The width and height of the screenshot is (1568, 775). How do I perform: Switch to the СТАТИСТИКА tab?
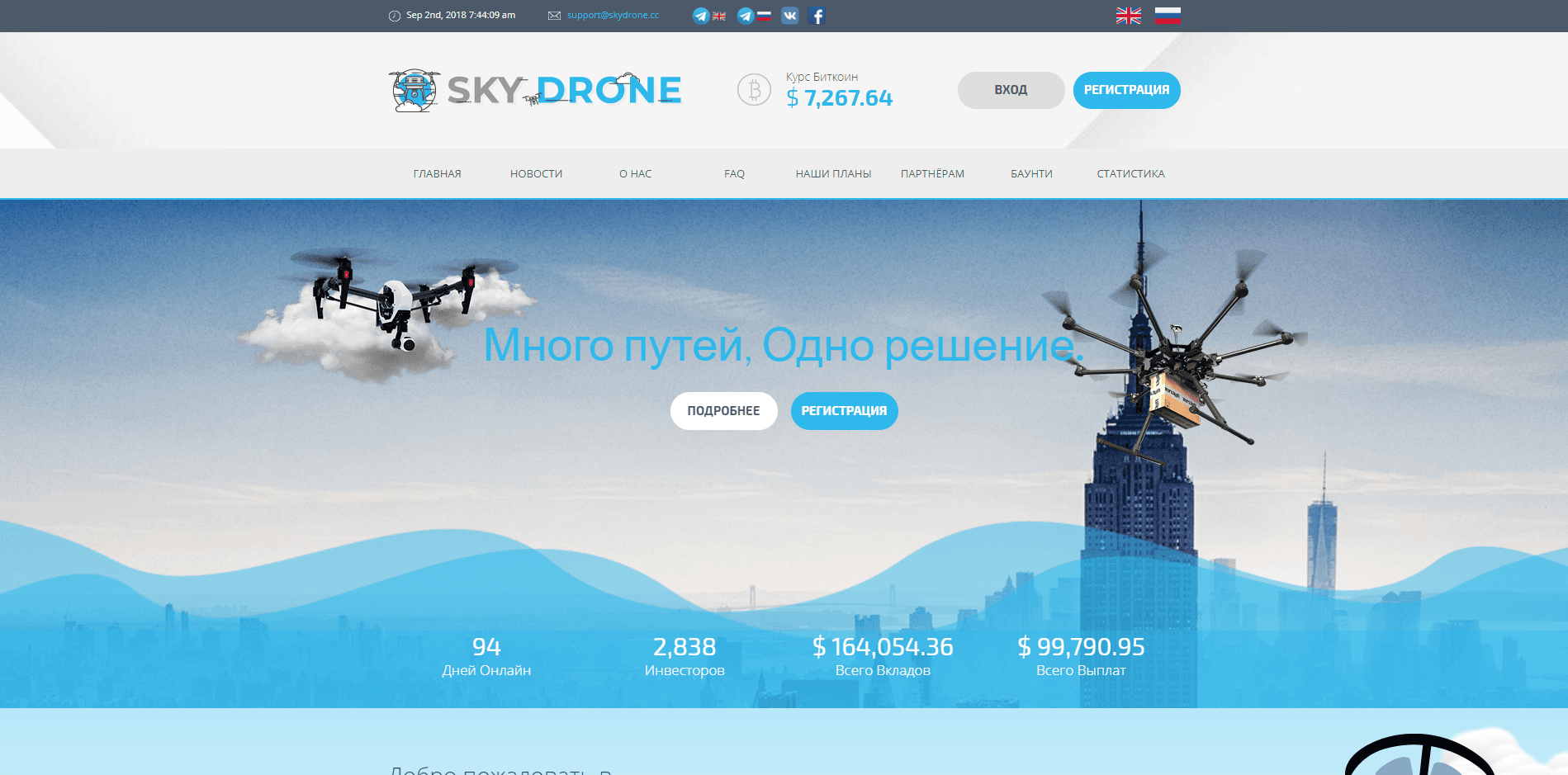1130,173
